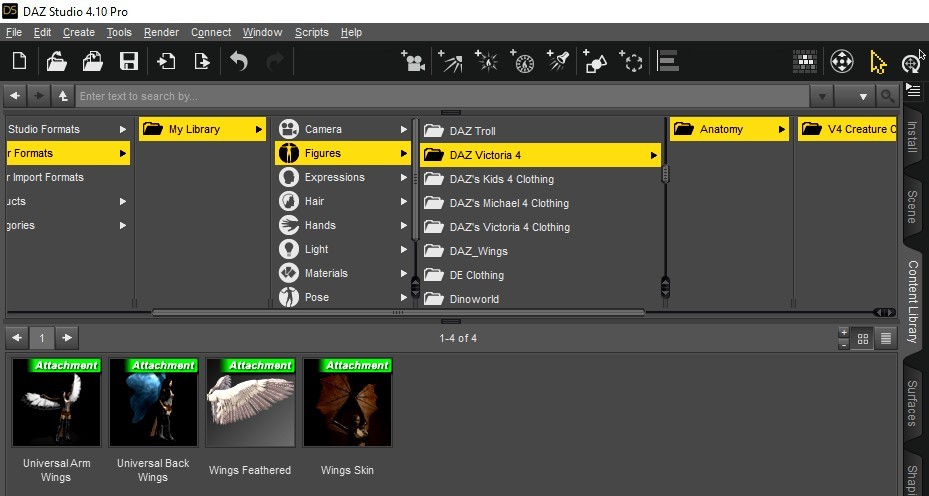Go to the next results page
This screenshot has width=929, height=496.
coord(67,338)
